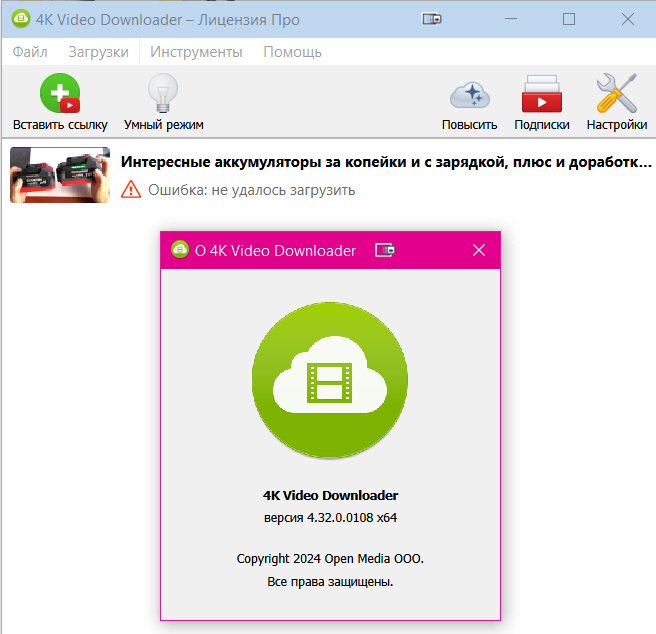Select the battery video thumbnail
Screen dimensions: 656x634
pos(59,175)
